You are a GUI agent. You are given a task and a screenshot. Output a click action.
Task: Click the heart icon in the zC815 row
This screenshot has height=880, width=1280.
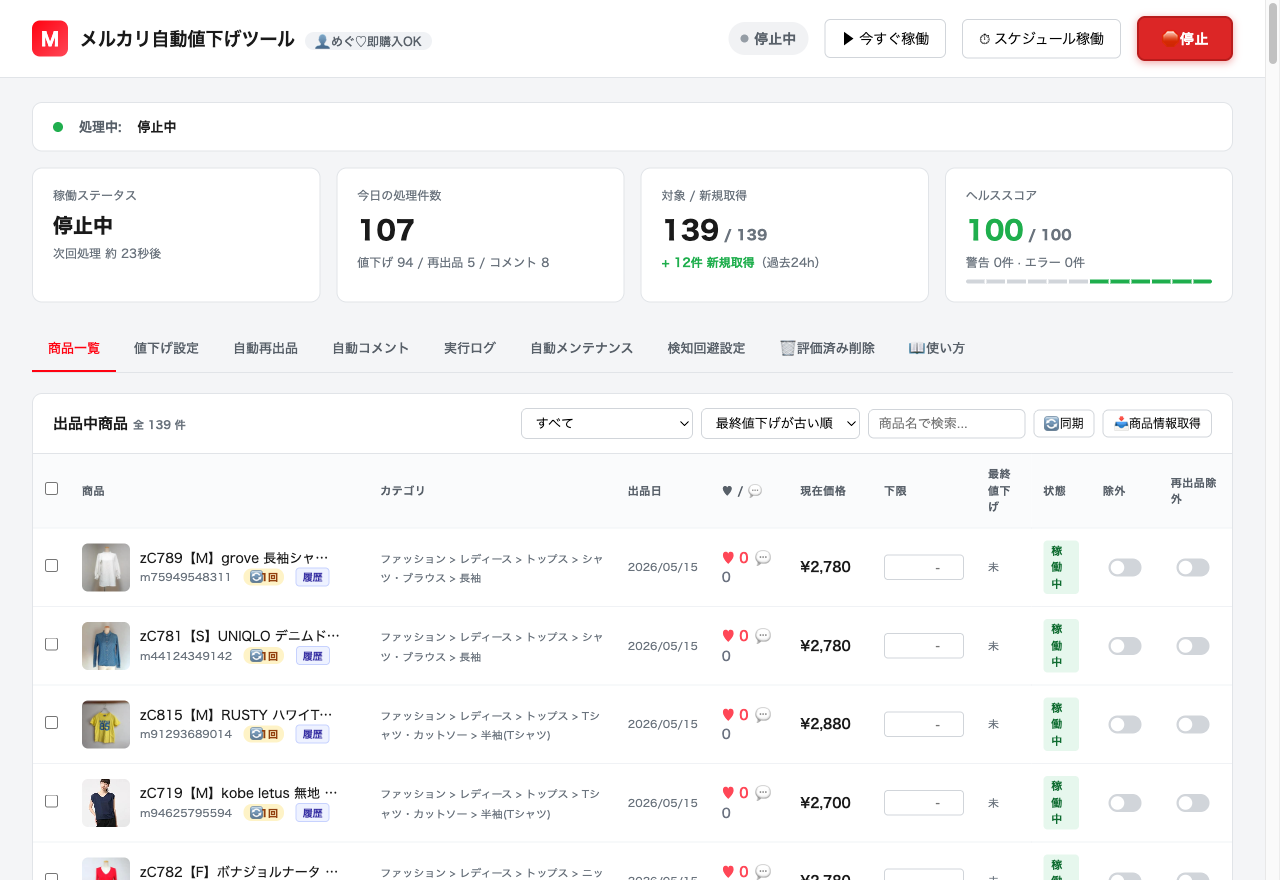[728, 715]
